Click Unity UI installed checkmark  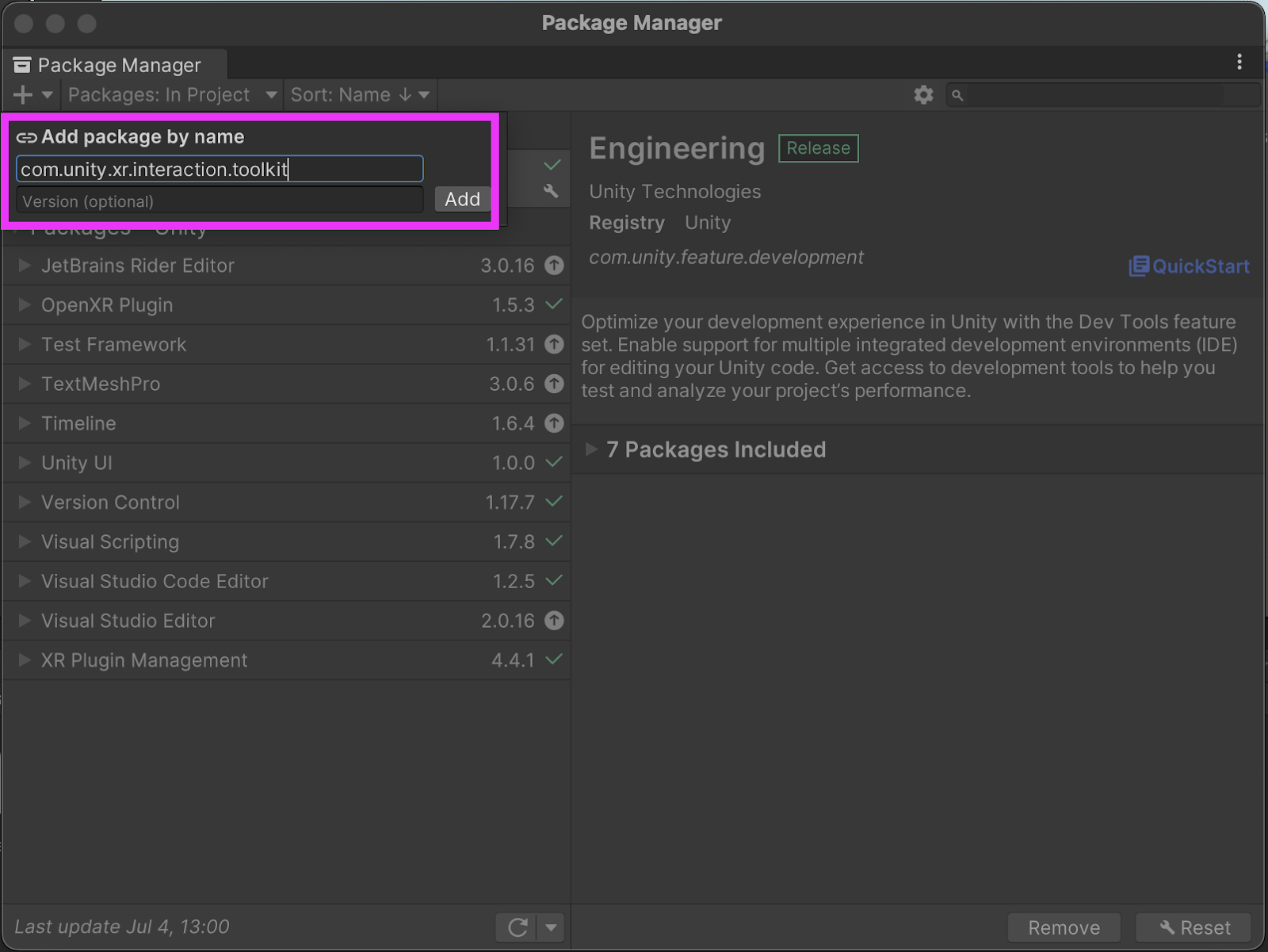pyautogui.click(x=554, y=462)
